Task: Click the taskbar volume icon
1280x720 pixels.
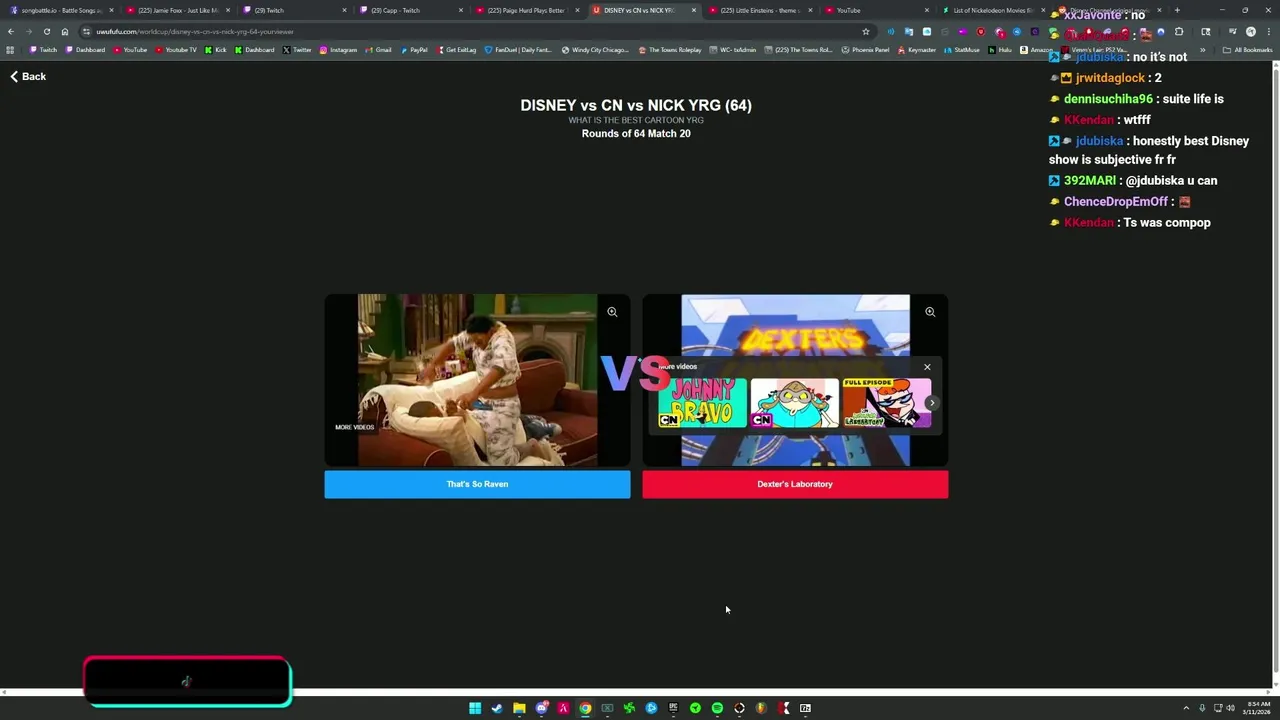Action: point(1230,708)
